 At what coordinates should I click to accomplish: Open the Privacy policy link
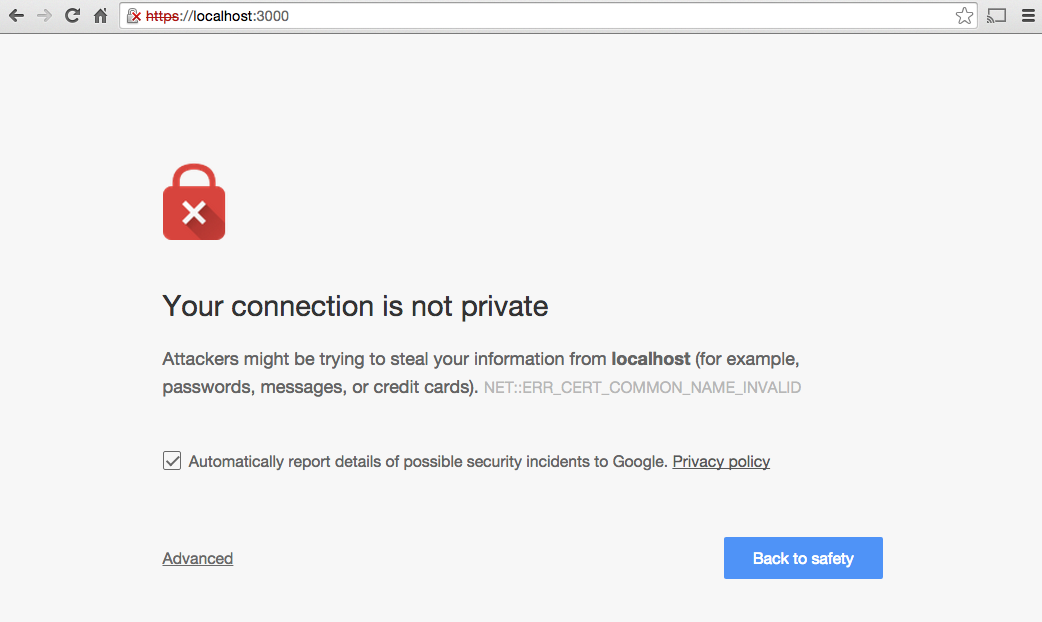click(721, 461)
